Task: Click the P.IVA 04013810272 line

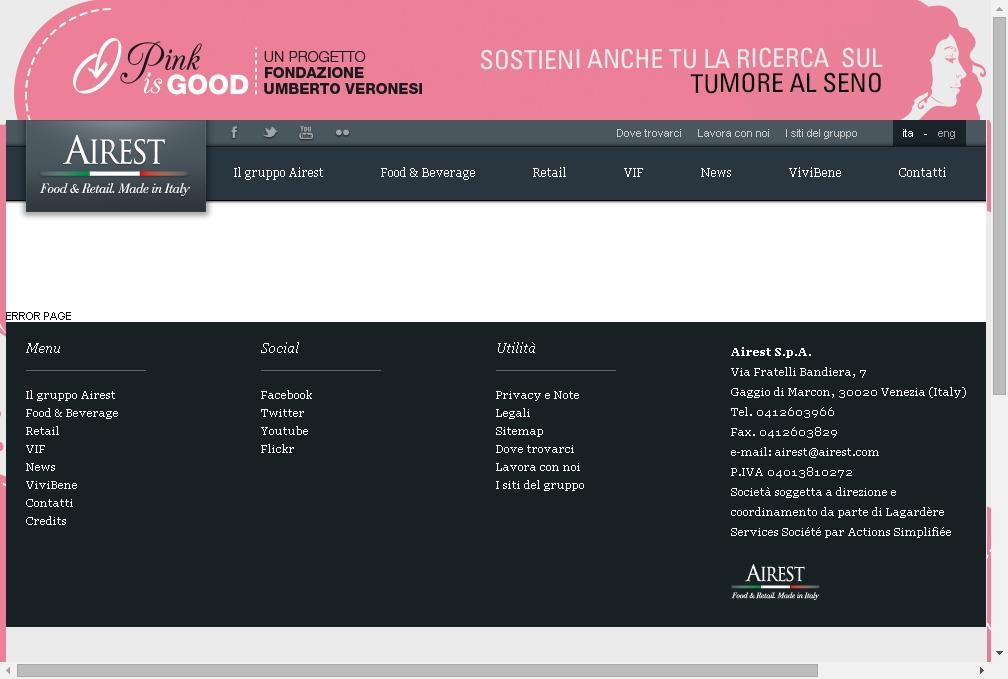Action: 791,472
